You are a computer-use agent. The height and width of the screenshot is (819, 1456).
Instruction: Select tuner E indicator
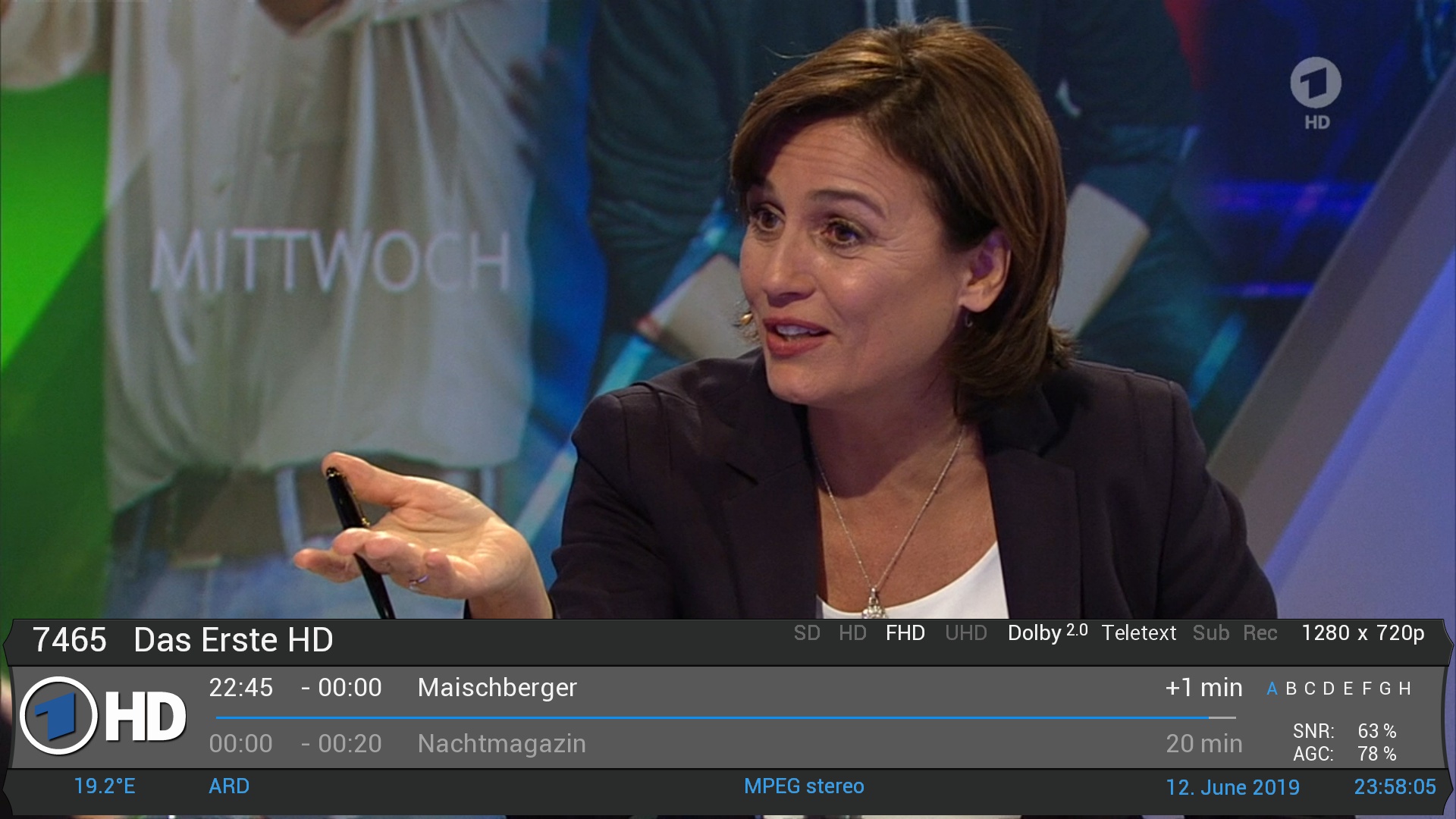[1348, 689]
